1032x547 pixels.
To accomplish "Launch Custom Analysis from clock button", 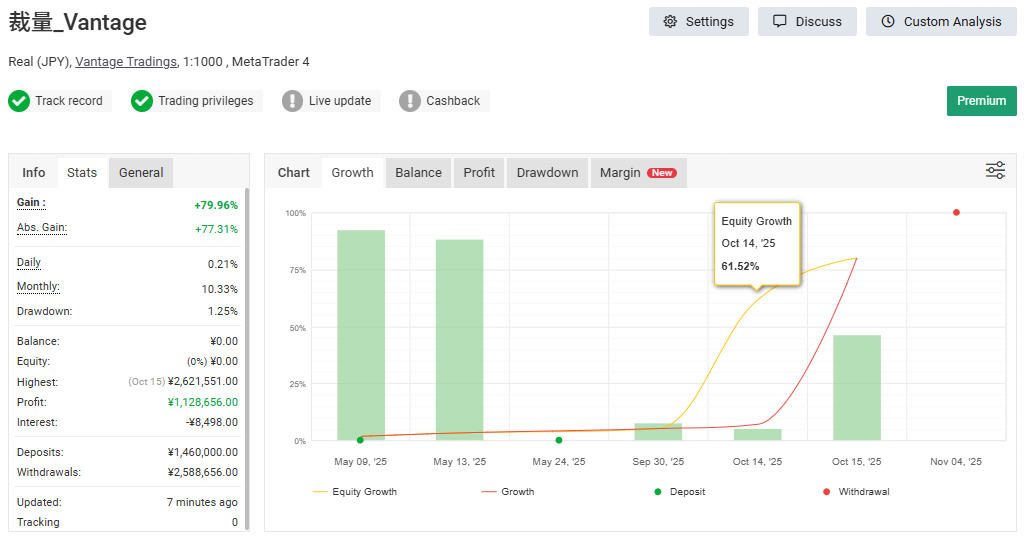I will click(x=941, y=22).
